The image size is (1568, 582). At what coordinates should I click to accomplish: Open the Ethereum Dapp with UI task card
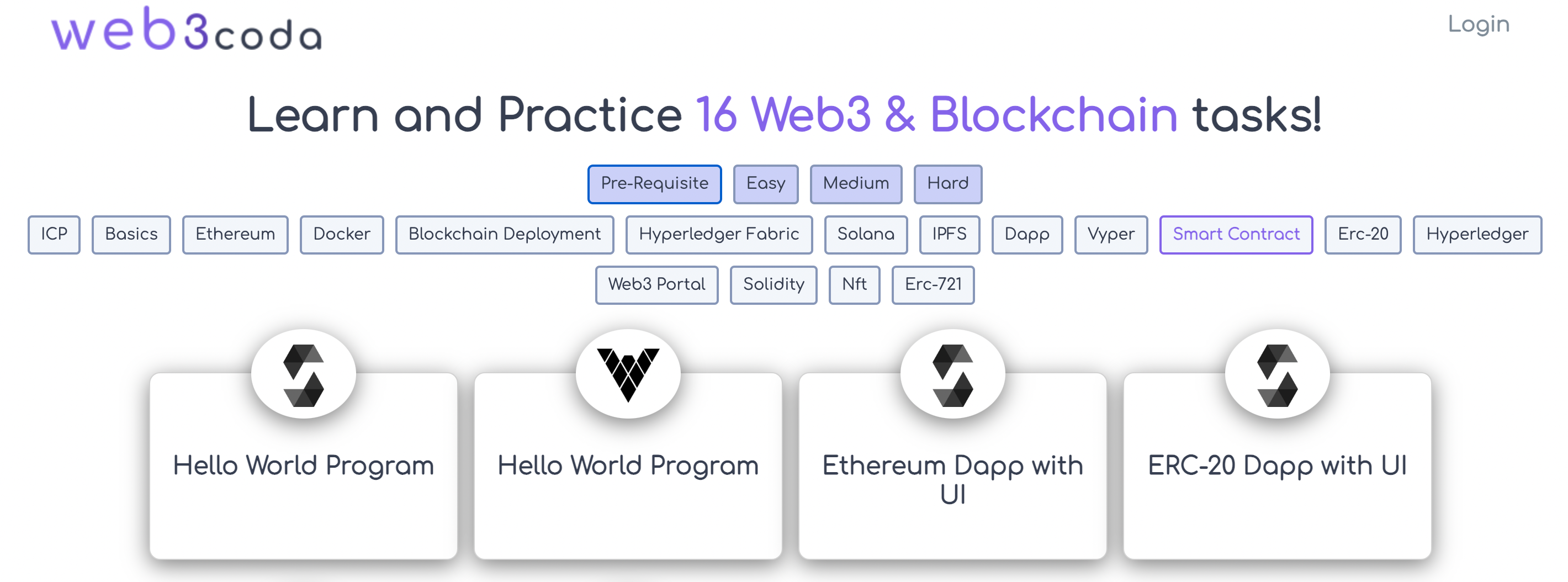click(952, 481)
